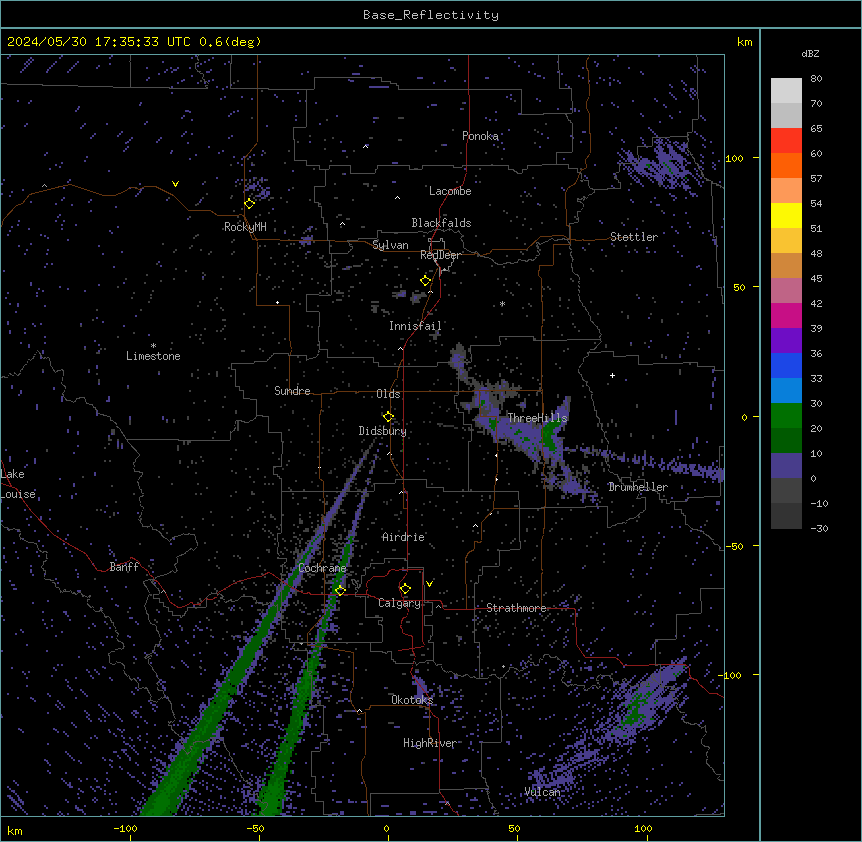
Task: Click the Lacombe town label
Action: tap(450, 191)
